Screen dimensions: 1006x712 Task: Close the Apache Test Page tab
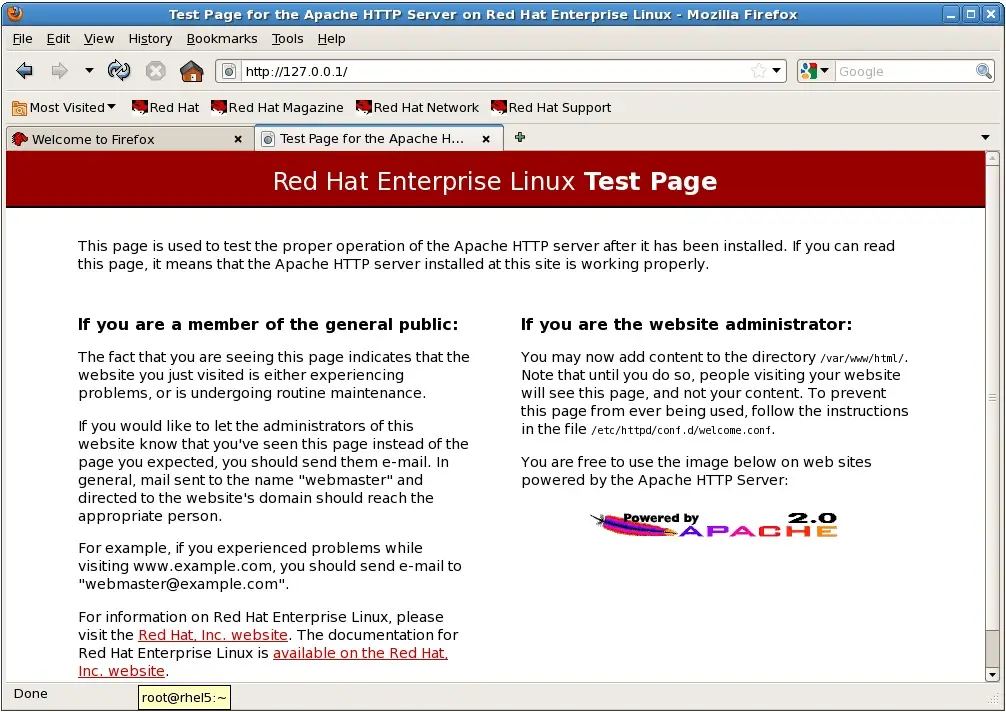point(487,139)
